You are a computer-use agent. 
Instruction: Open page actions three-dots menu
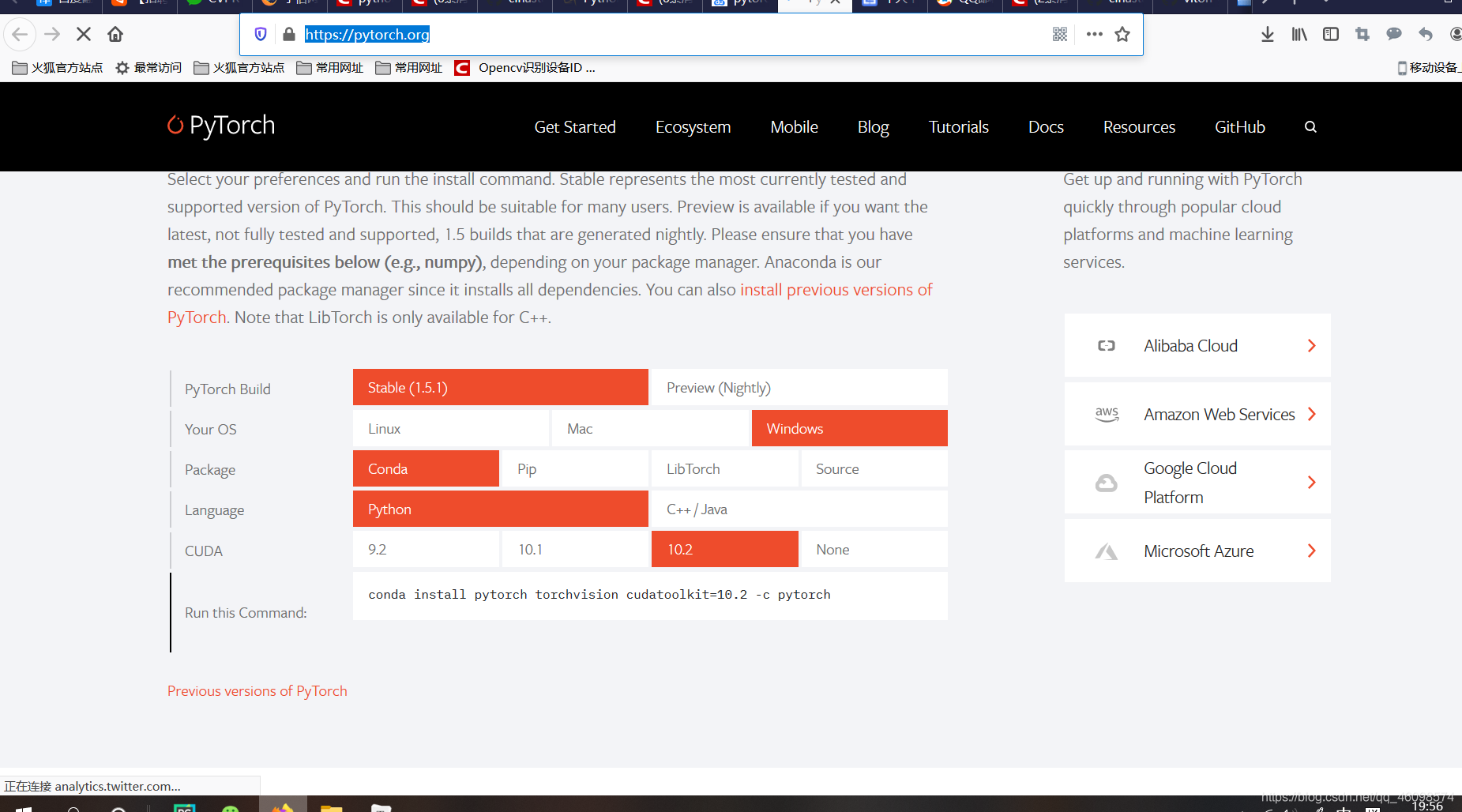pyautogui.click(x=1094, y=34)
